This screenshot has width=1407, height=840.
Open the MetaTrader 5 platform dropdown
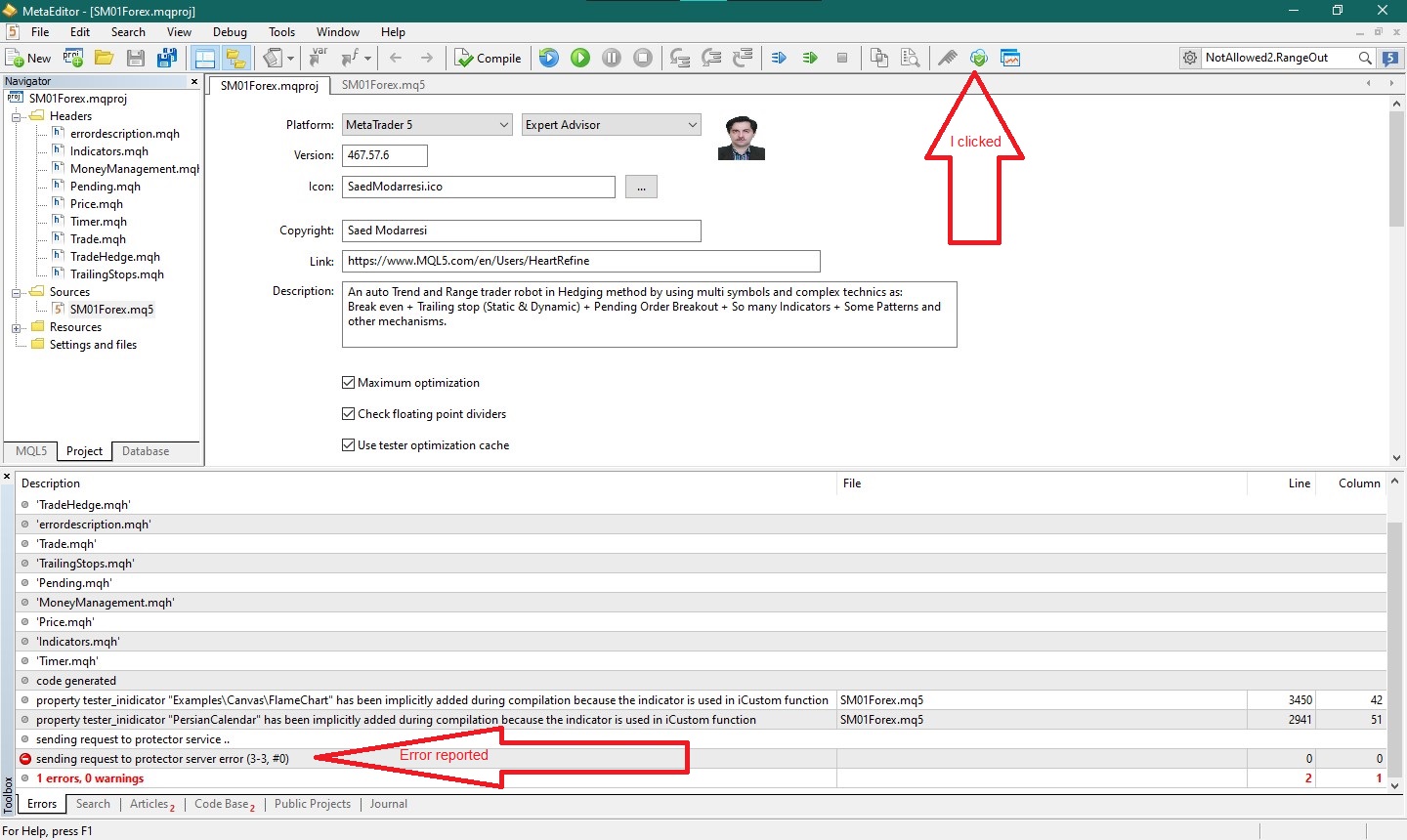(427, 125)
